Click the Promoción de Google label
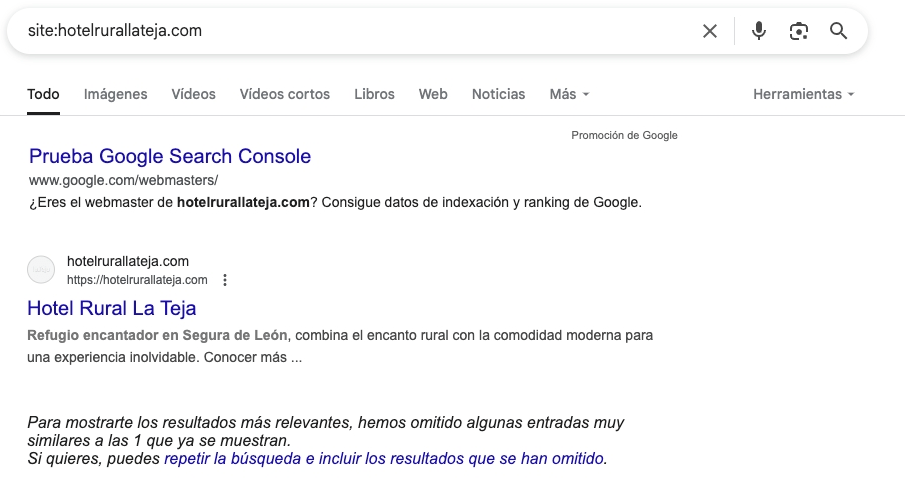The width and height of the screenshot is (905, 491). (x=624, y=135)
